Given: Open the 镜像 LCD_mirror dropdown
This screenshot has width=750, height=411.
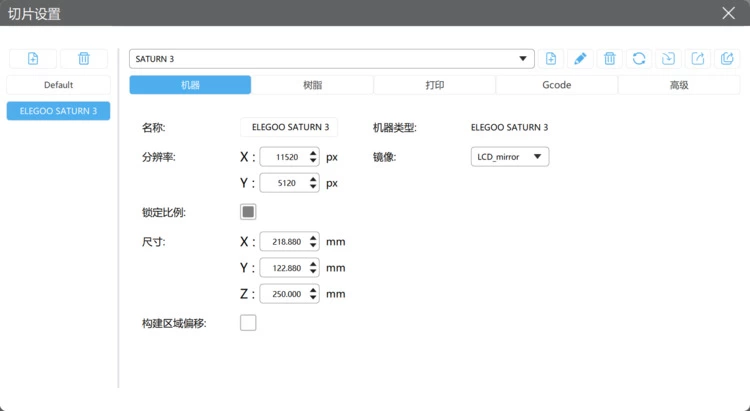Looking at the screenshot, I should [x=509, y=157].
